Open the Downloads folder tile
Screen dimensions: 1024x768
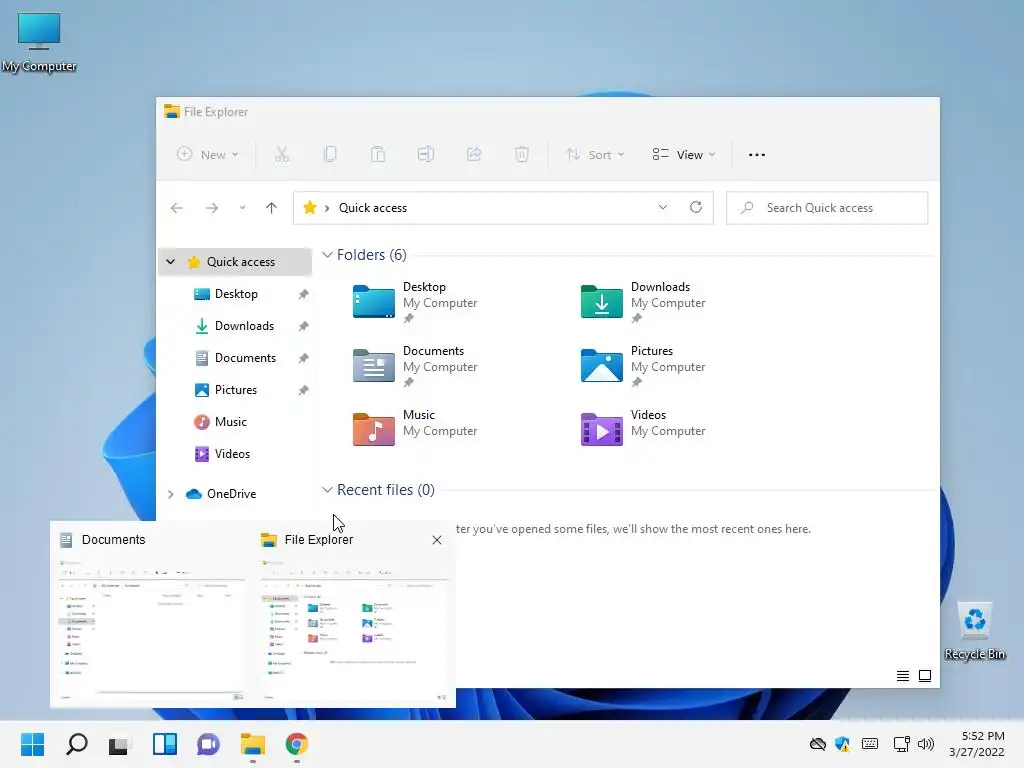point(644,302)
